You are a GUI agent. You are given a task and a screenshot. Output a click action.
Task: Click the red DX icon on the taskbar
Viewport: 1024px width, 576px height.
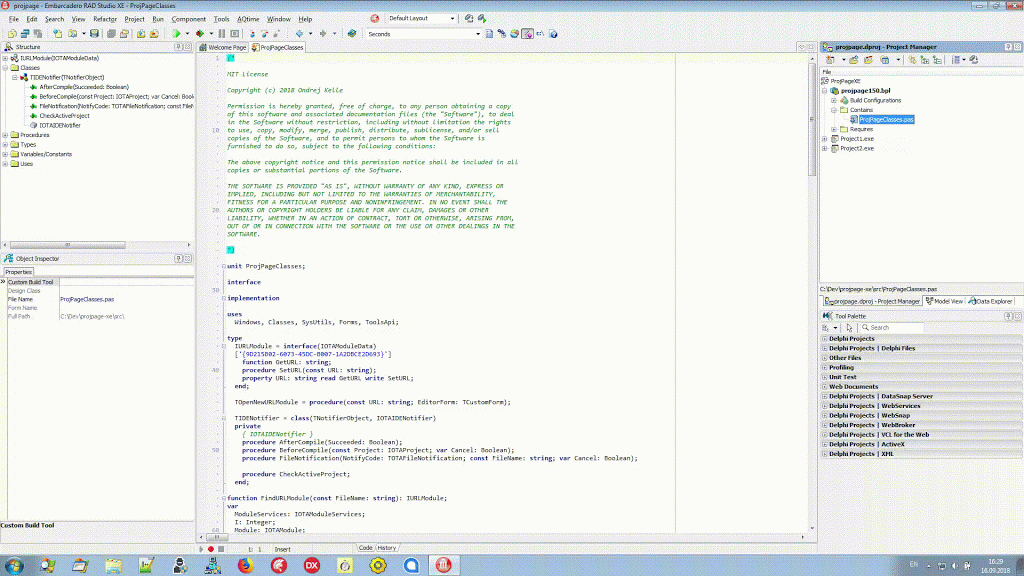click(312, 565)
